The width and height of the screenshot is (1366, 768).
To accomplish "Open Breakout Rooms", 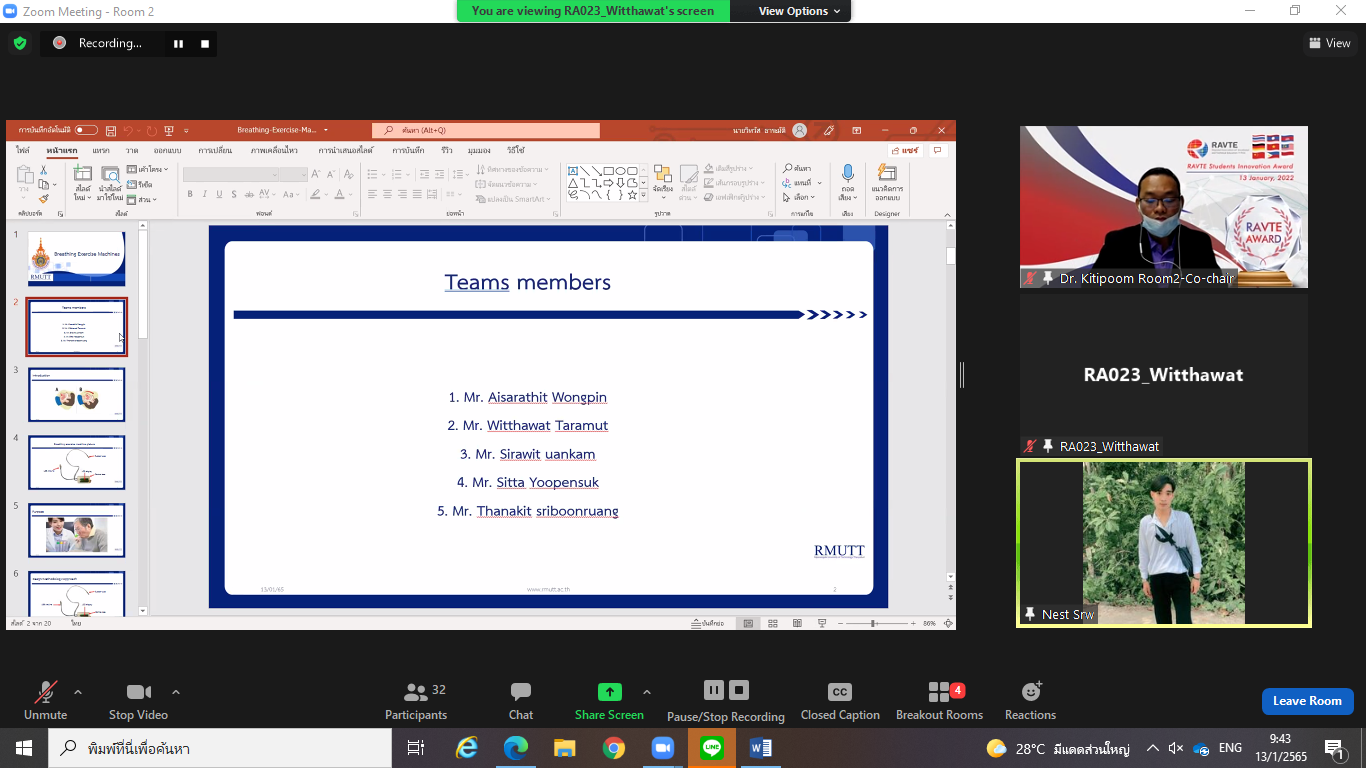I will click(939, 692).
